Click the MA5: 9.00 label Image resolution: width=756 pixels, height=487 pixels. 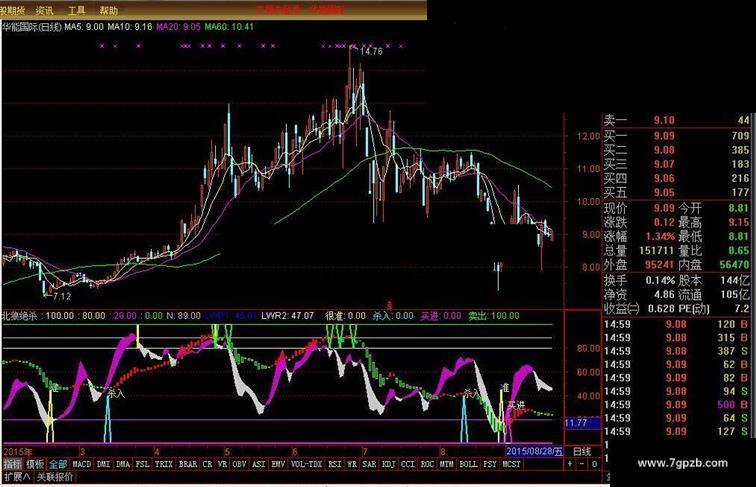(84, 27)
